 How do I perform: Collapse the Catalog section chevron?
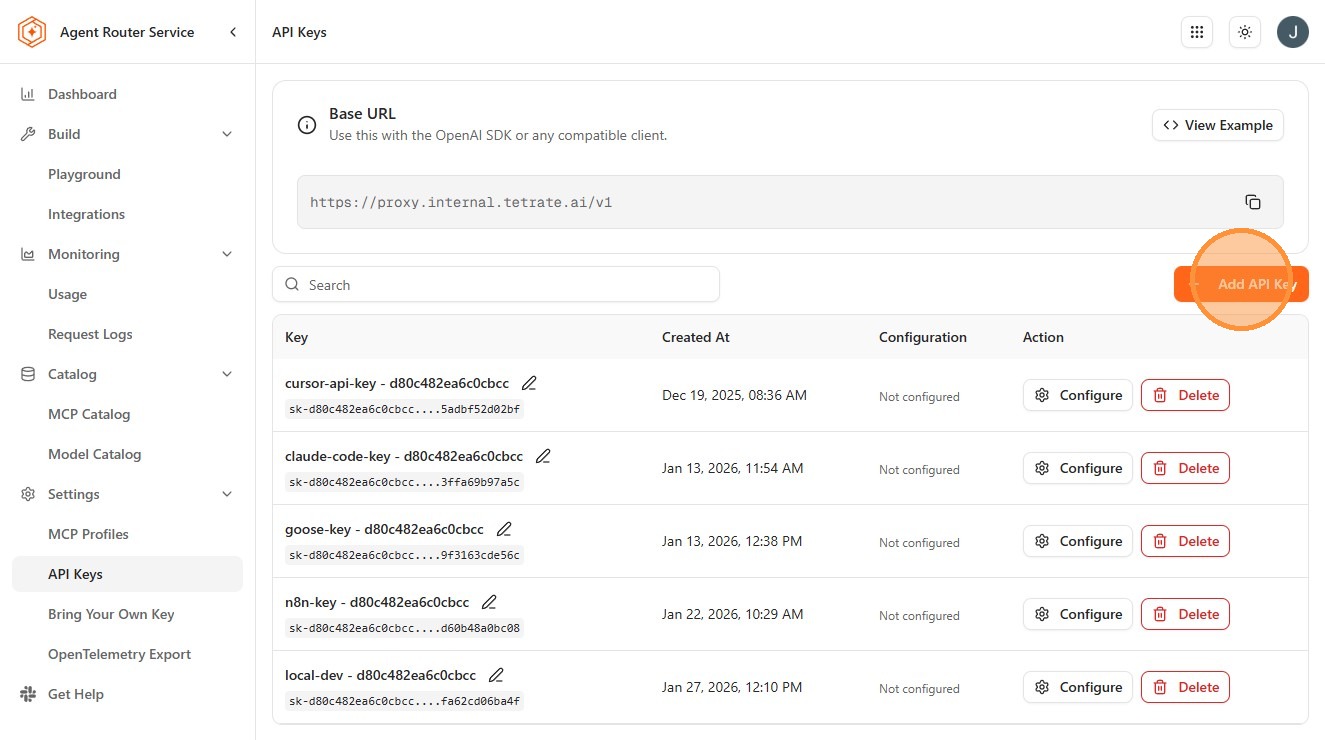pyautogui.click(x=227, y=374)
